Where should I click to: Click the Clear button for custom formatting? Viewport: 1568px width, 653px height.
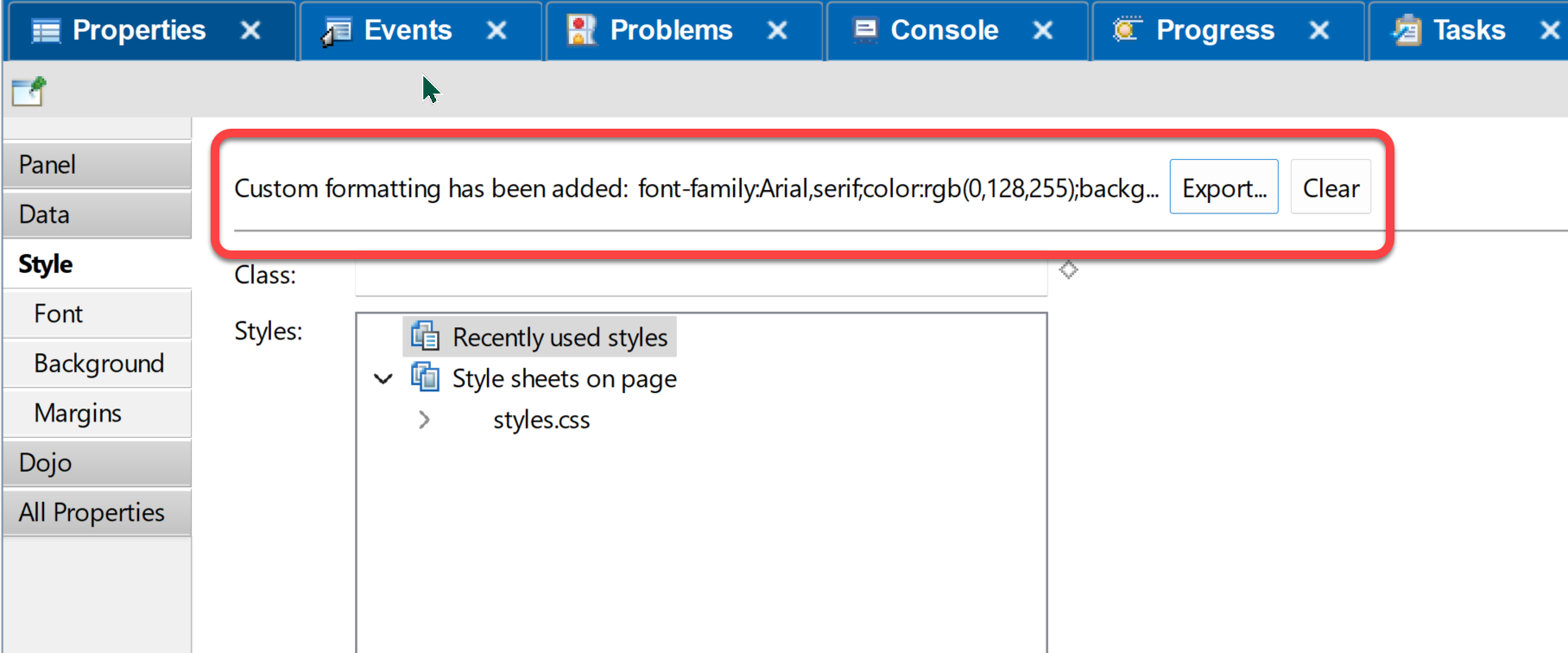pyautogui.click(x=1331, y=187)
